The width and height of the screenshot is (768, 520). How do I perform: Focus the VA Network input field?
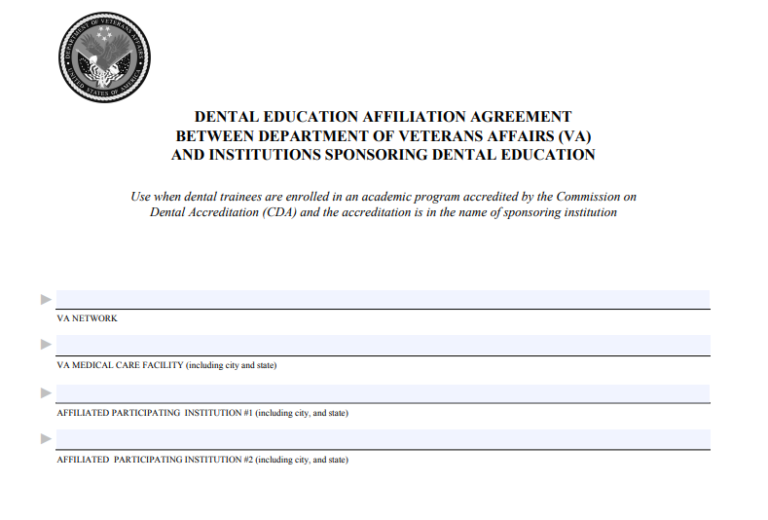pyautogui.click(x=382, y=299)
